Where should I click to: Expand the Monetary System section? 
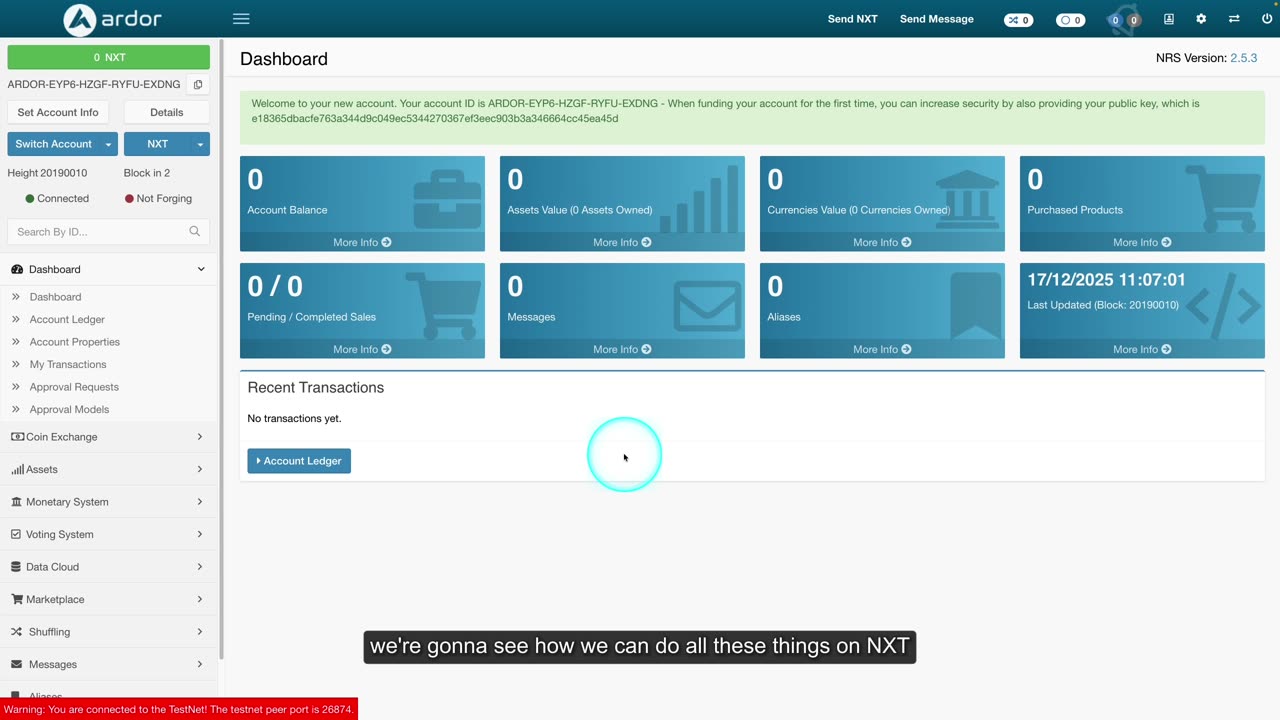(108, 502)
